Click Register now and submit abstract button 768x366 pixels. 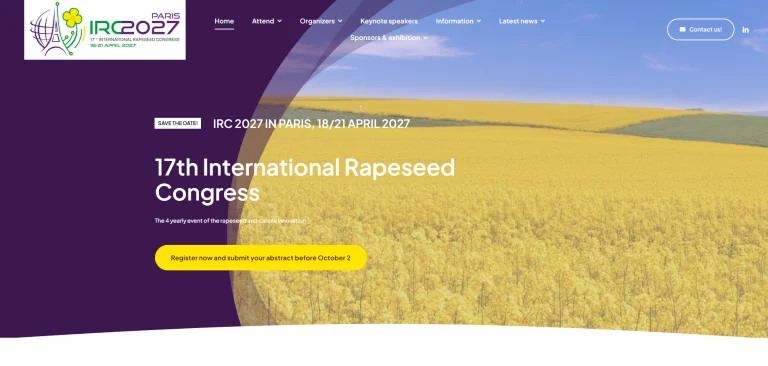(x=261, y=258)
